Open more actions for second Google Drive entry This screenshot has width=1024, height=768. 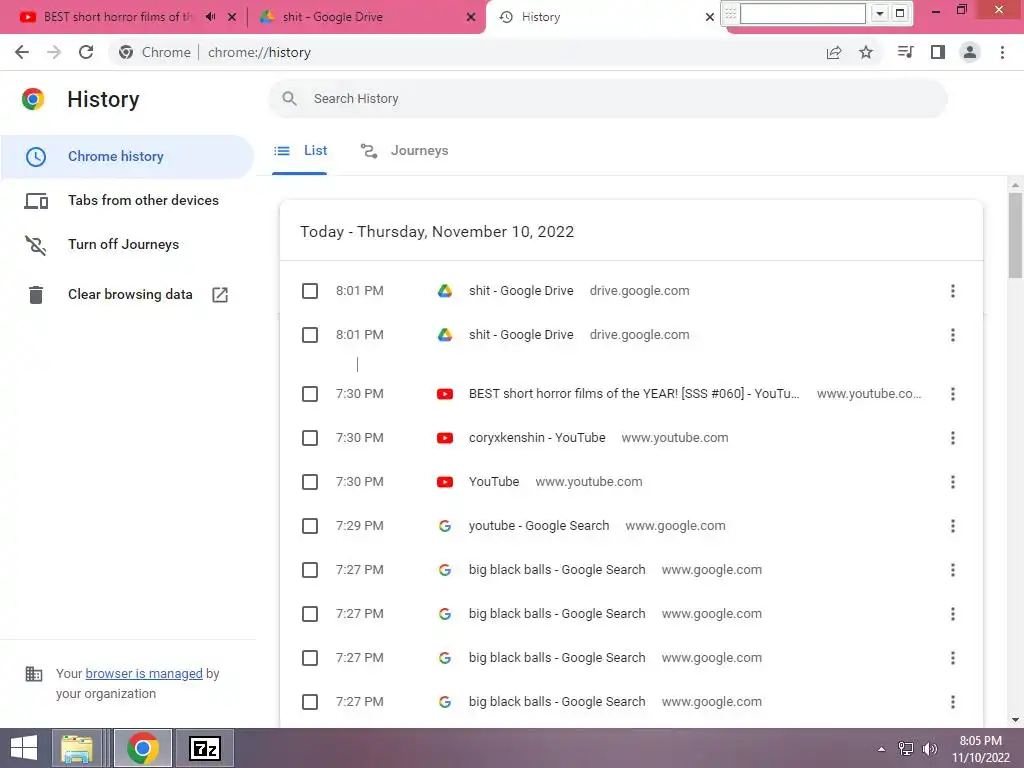953,335
